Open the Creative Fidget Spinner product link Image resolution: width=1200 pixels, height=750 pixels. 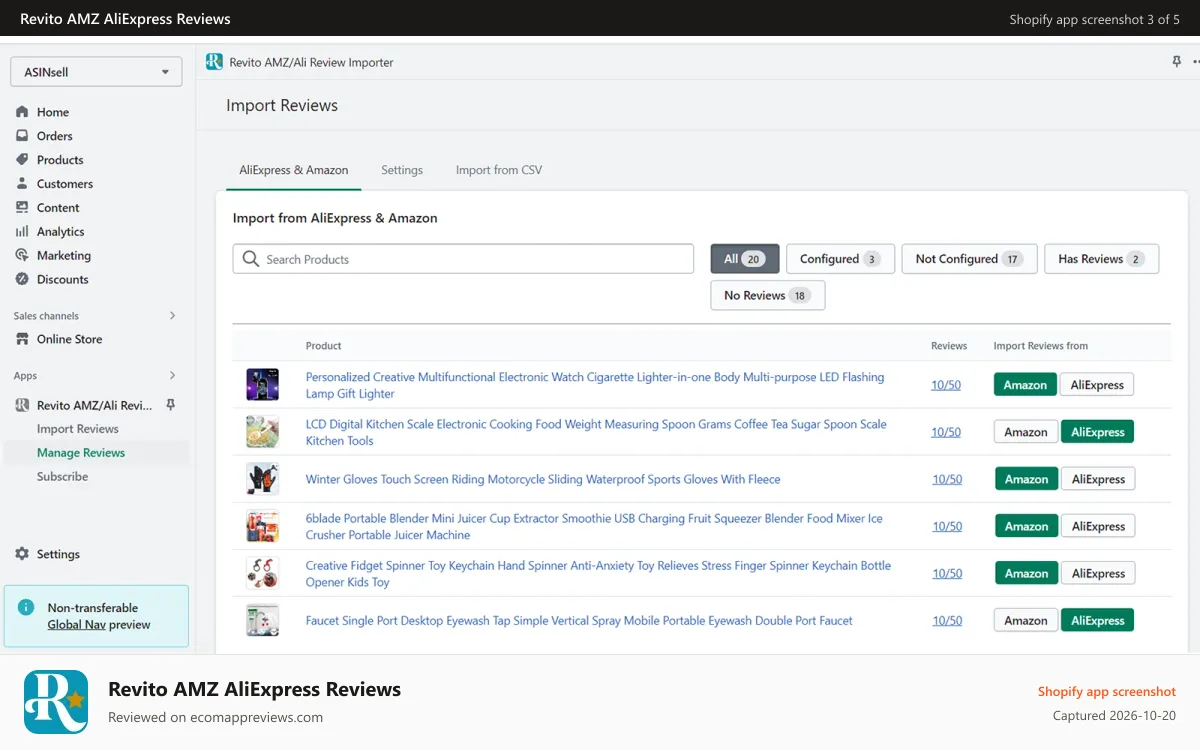click(x=598, y=573)
